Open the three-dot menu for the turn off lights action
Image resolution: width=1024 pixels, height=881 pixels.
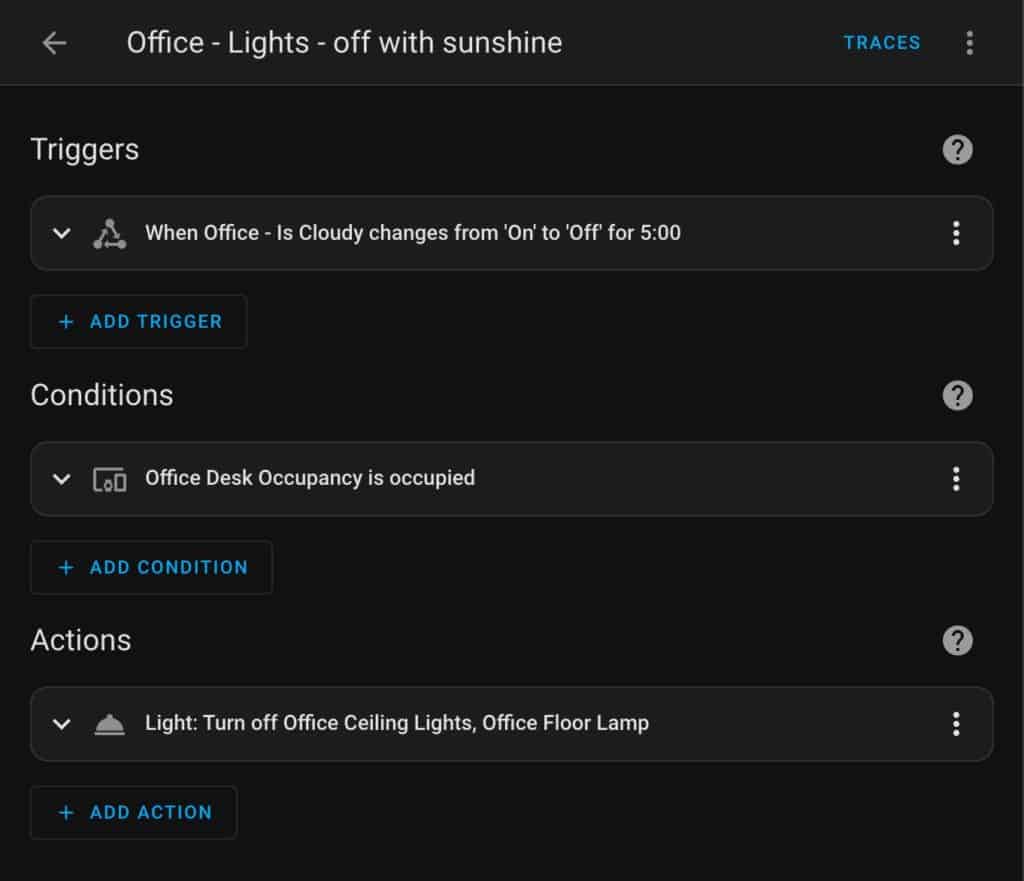click(x=956, y=724)
